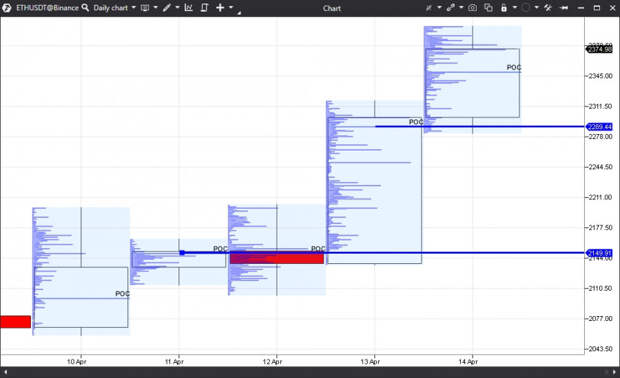
Task: Click the chain link icon
Action: pyautogui.click(x=450, y=8)
